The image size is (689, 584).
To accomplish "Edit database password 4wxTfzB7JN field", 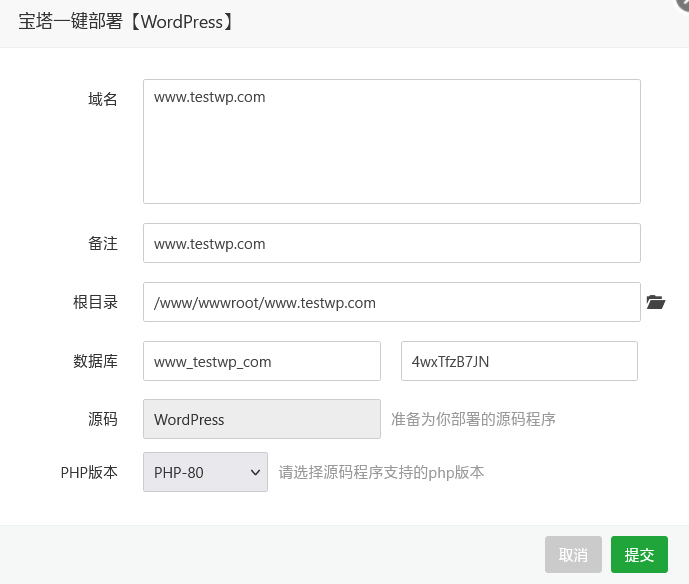I will pos(519,361).
